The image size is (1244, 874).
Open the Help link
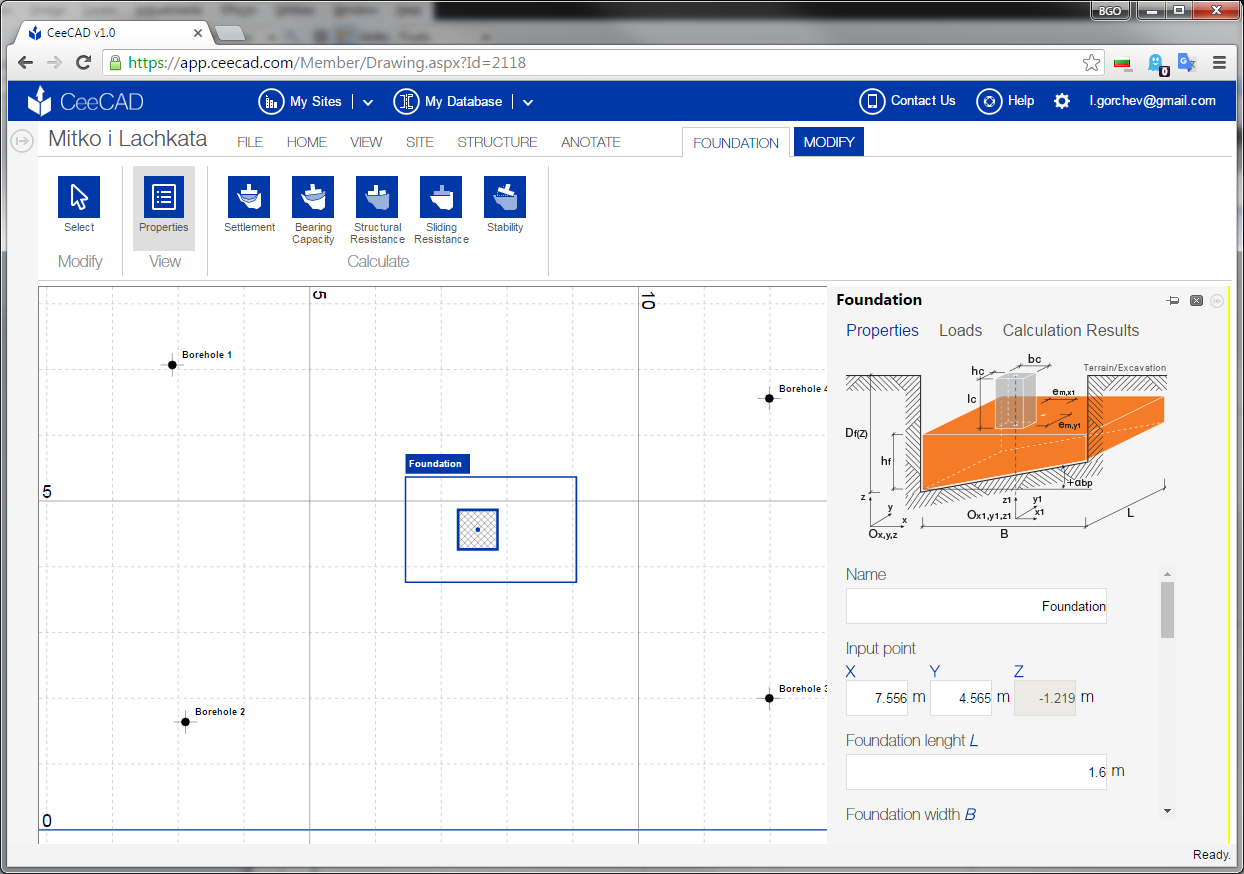pos(1005,101)
